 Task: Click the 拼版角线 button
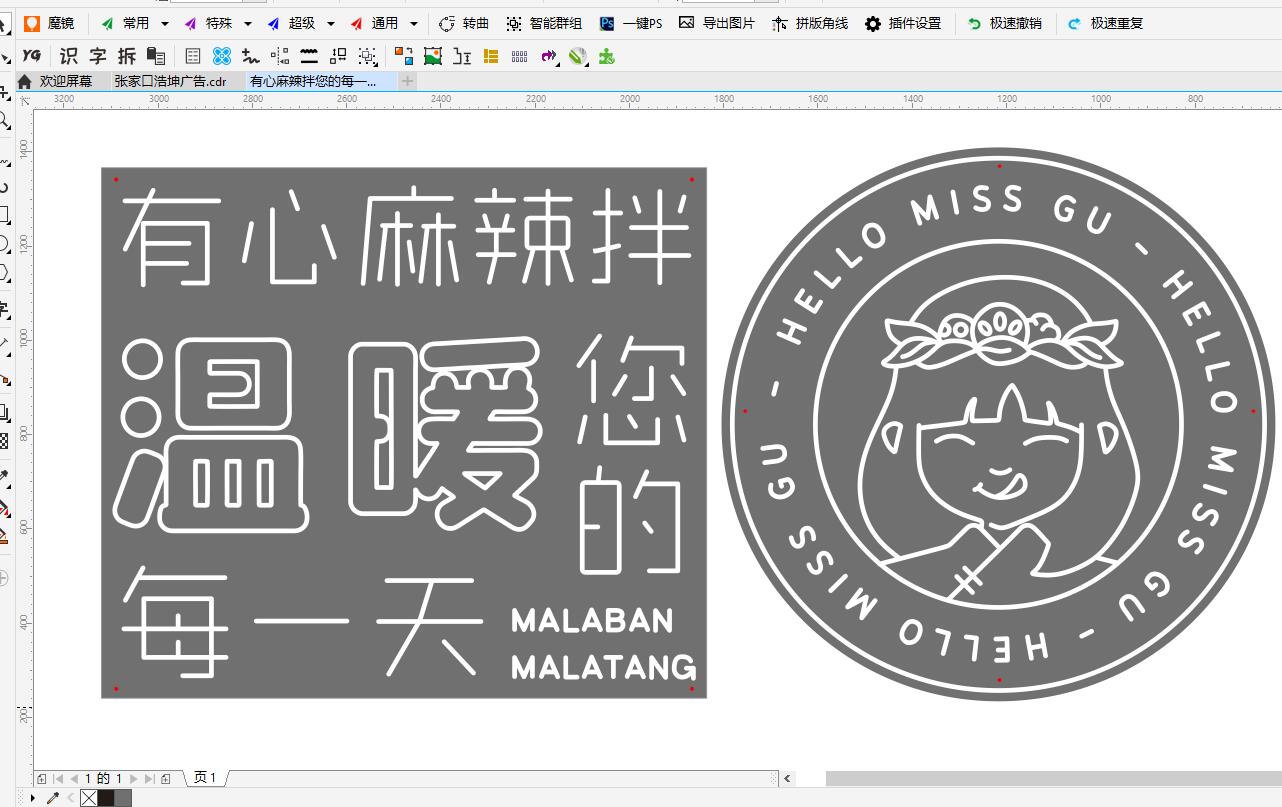point(810,23)
